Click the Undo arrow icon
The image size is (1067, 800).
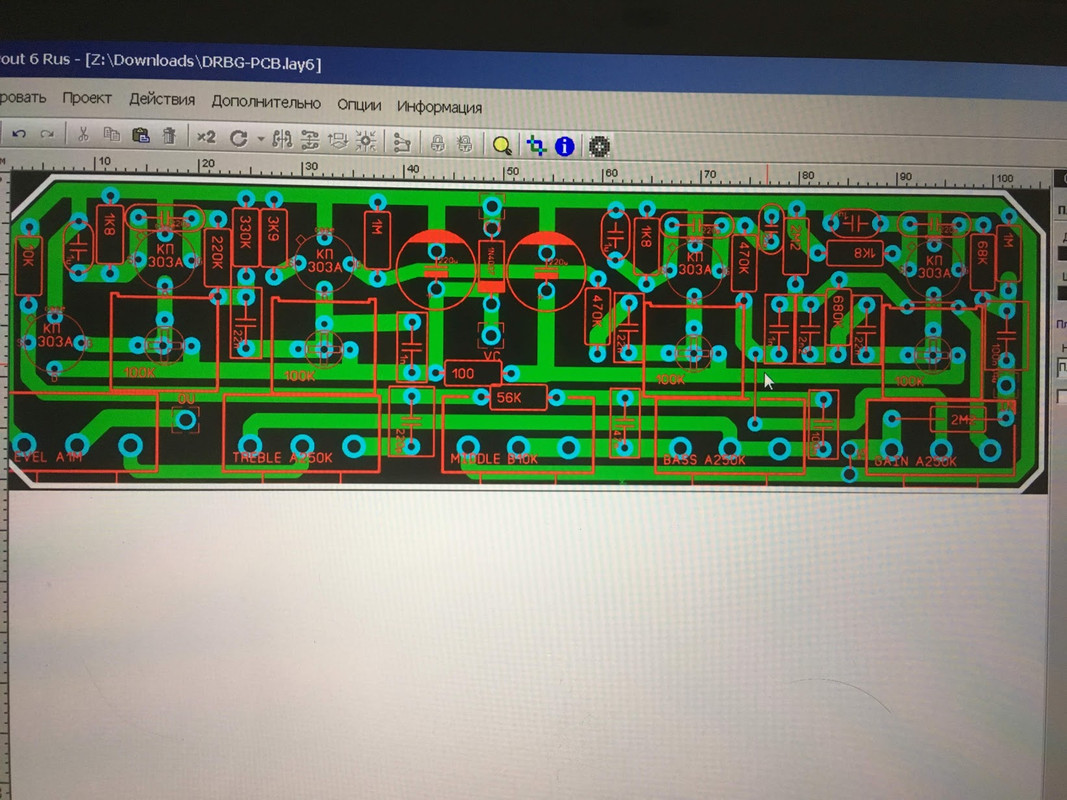[19, 134]
